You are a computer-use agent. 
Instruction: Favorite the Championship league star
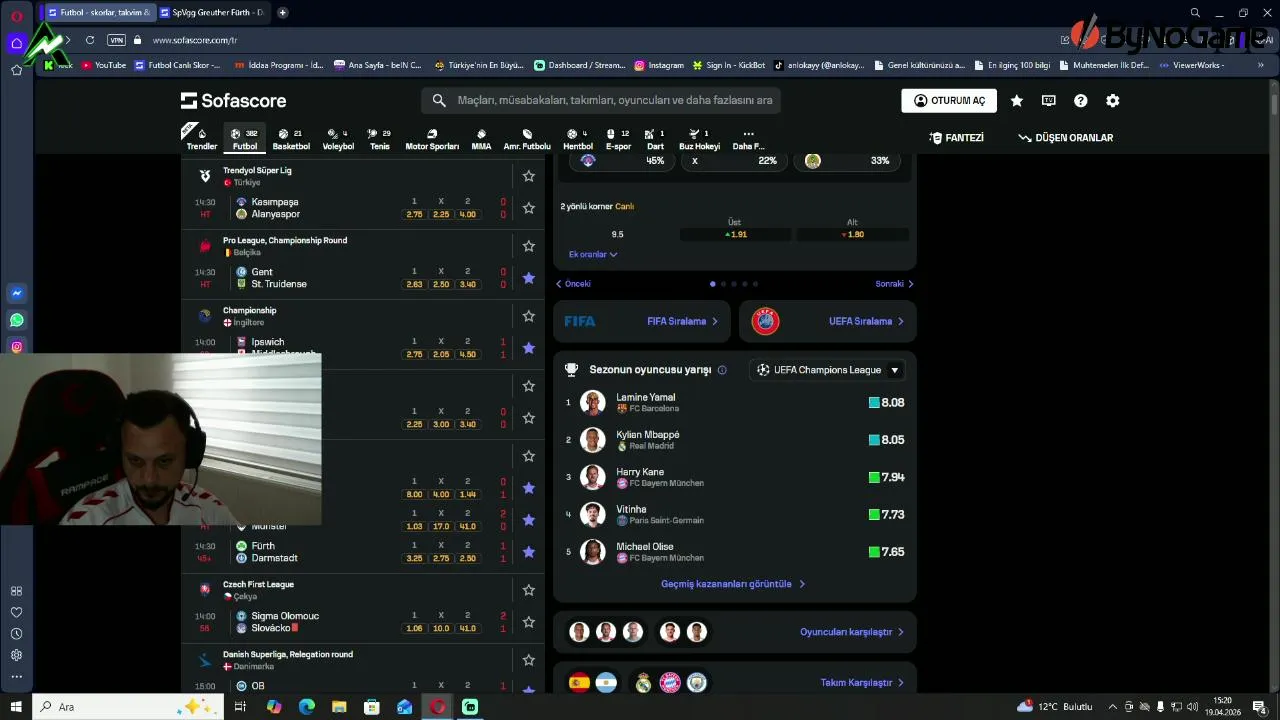point(529,316)
